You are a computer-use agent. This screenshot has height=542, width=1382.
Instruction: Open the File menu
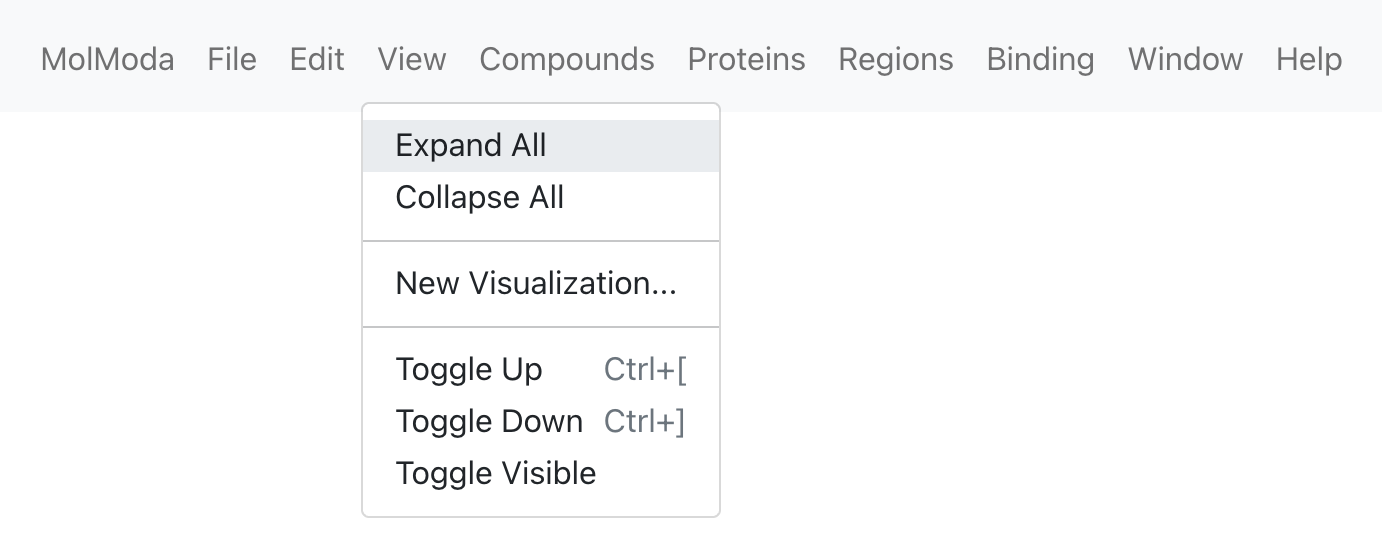(x=232, y=60)
